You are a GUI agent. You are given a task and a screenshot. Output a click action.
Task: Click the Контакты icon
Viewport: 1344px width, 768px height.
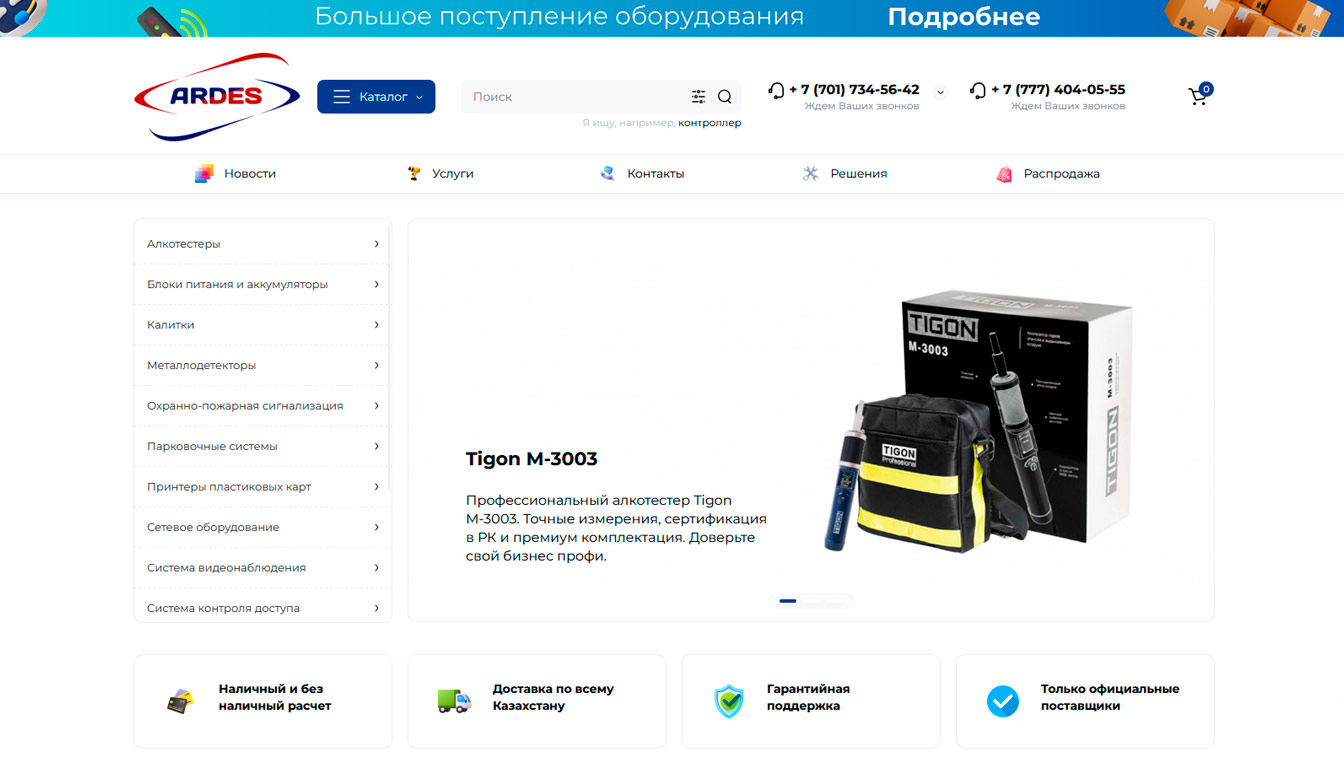(607, 173)
